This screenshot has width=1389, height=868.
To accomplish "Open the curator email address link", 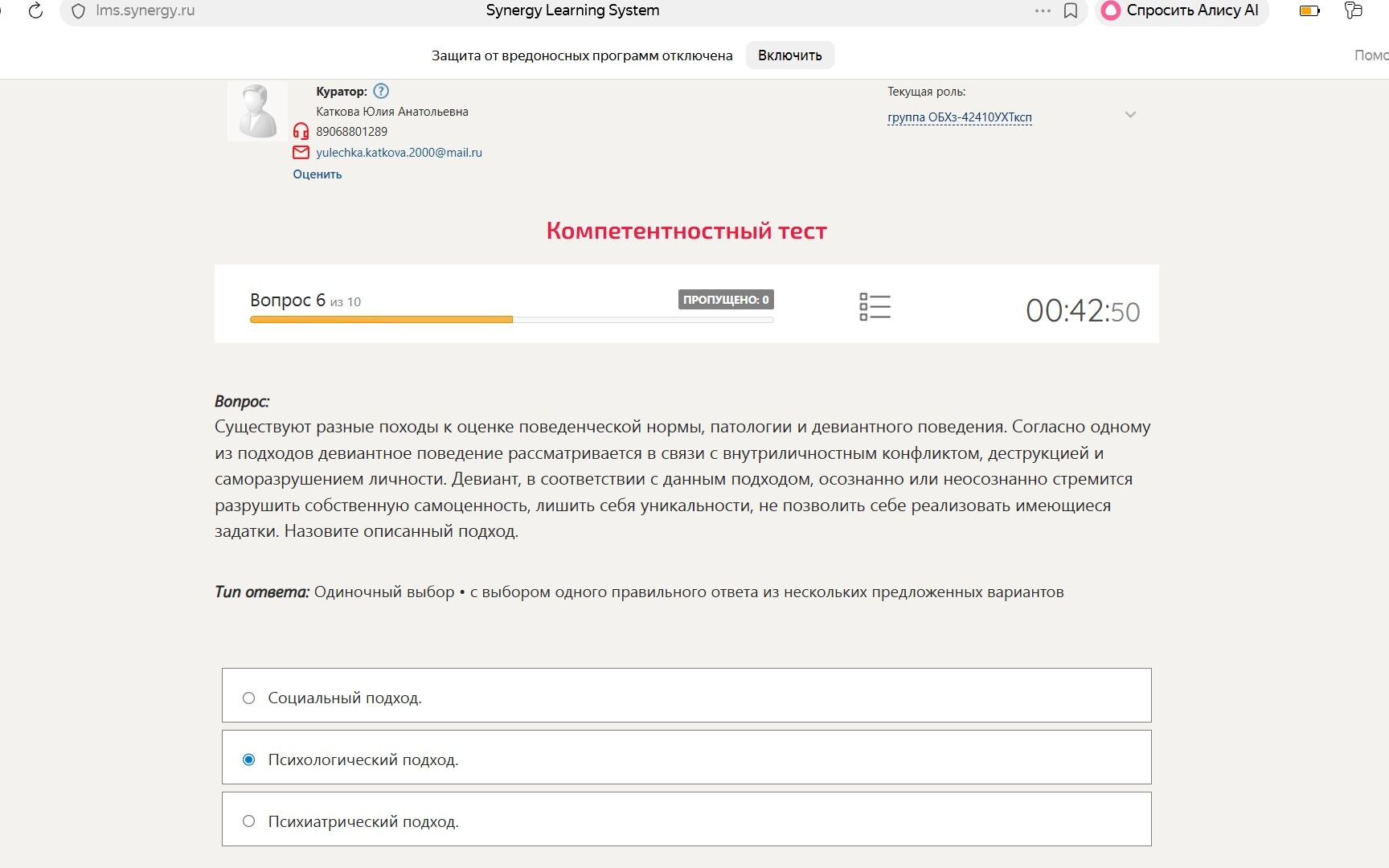I will click(x=399, y=153).
